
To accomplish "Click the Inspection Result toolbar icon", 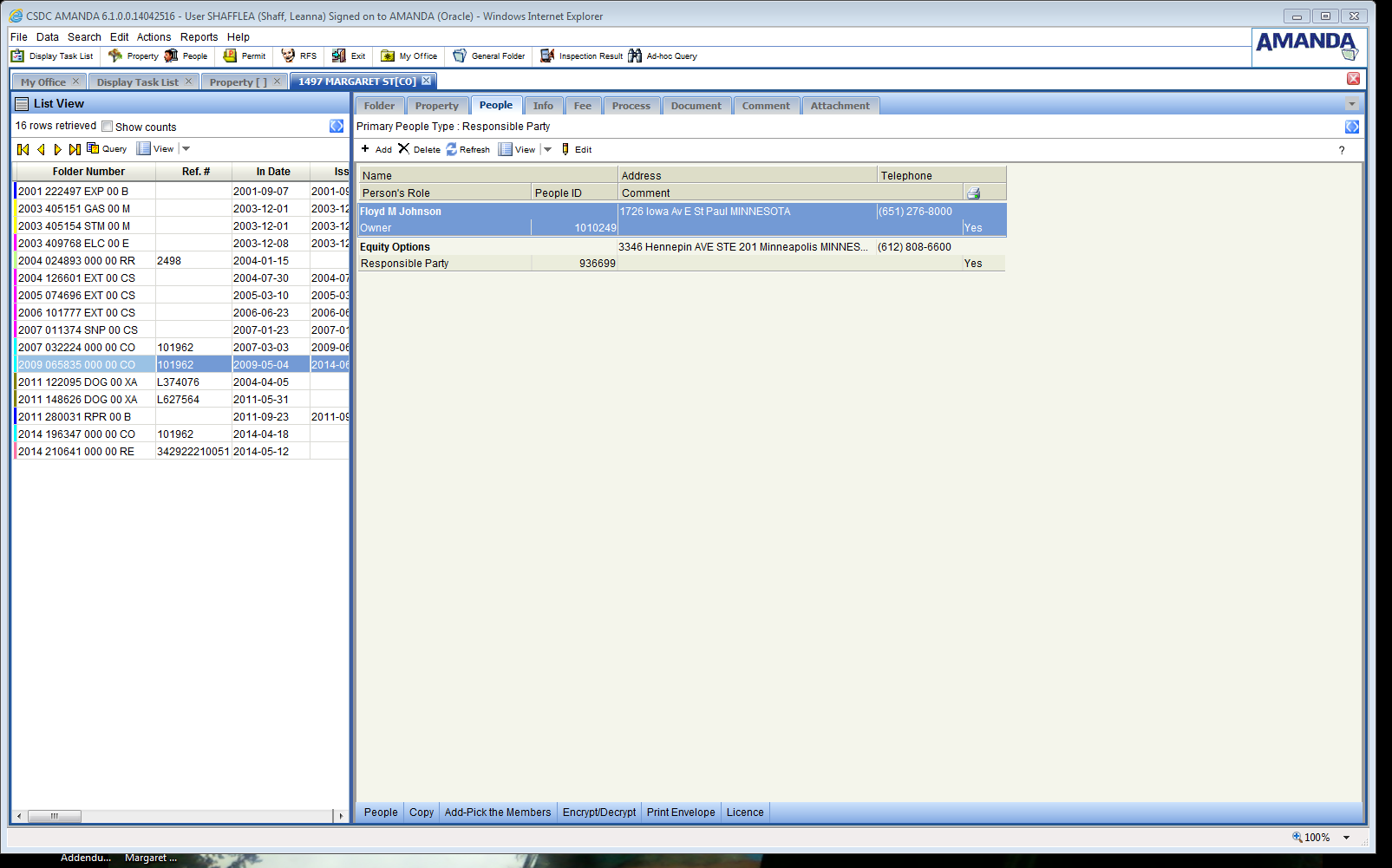I will tap(547, 56).
